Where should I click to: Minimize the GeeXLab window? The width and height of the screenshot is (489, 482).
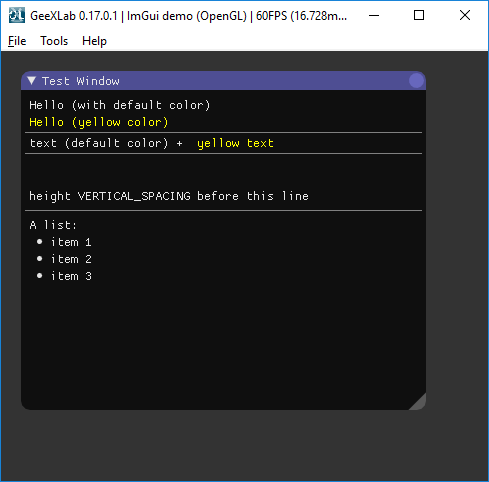pyautogui.click(x=374, y=15)
